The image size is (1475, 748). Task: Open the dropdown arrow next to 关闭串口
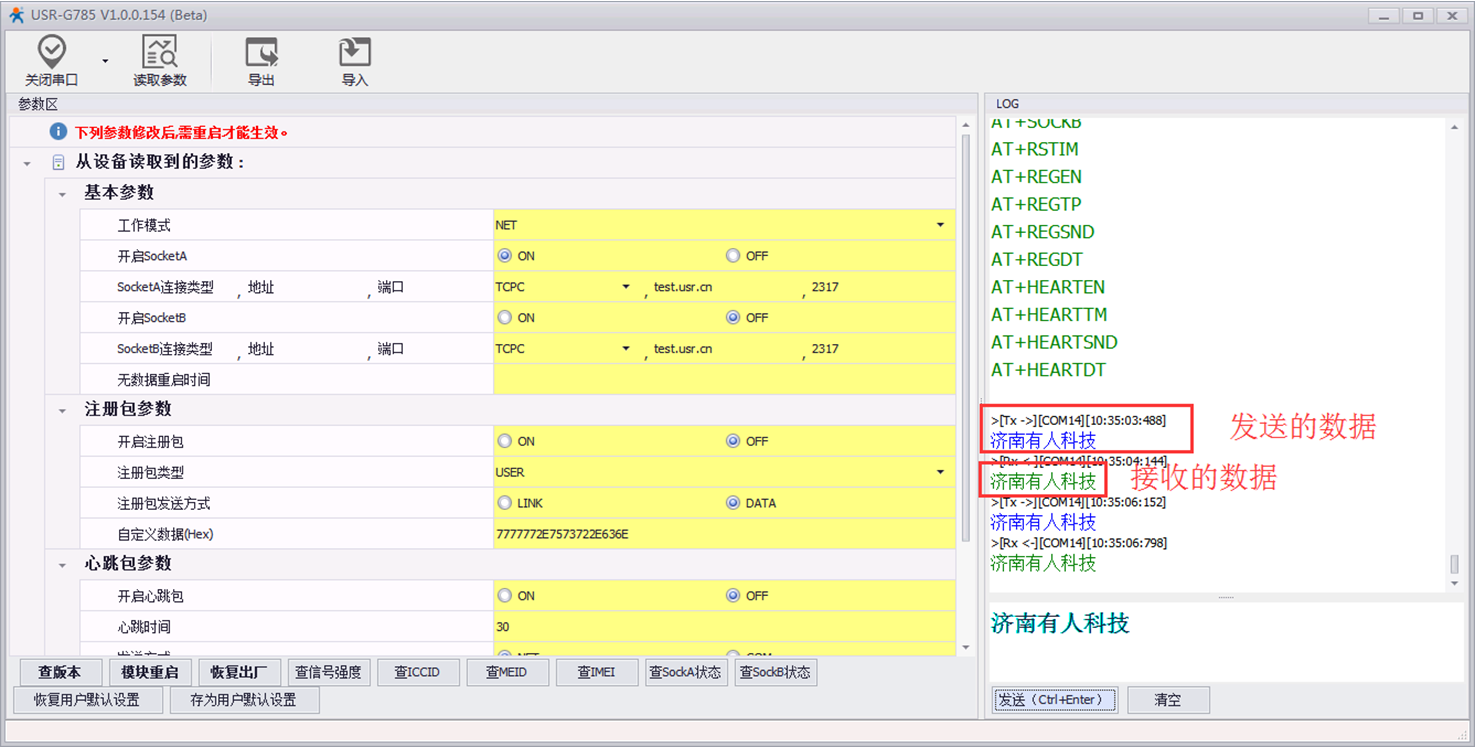[105, 61]
